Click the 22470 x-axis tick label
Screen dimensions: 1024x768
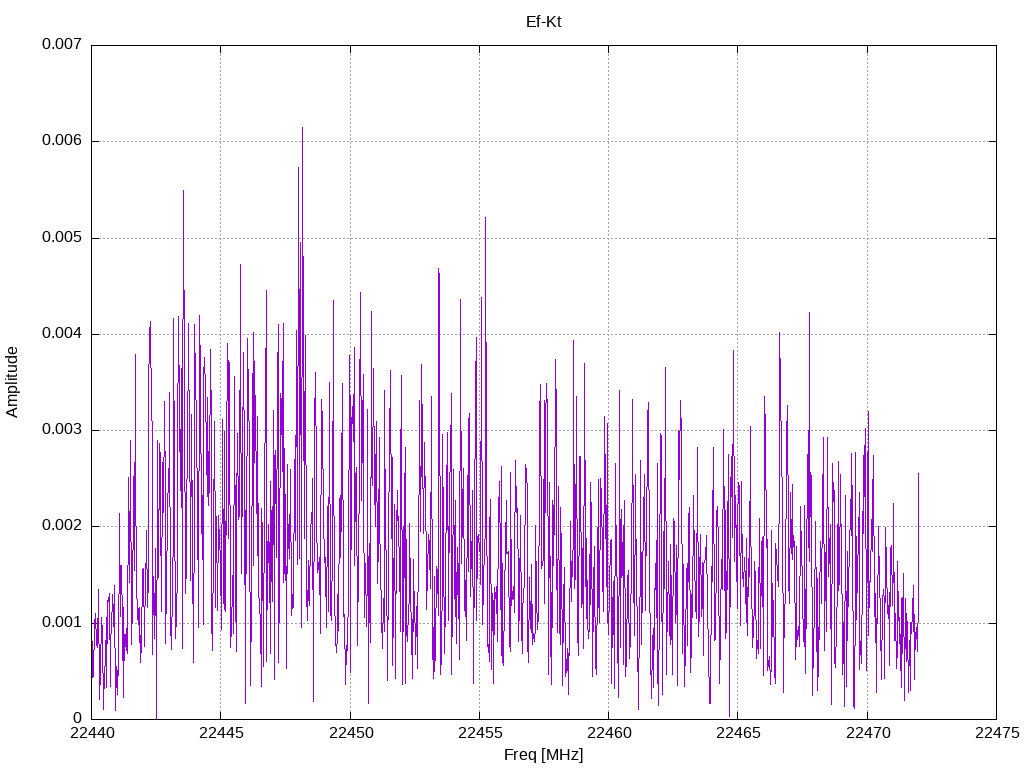point(867,733)
